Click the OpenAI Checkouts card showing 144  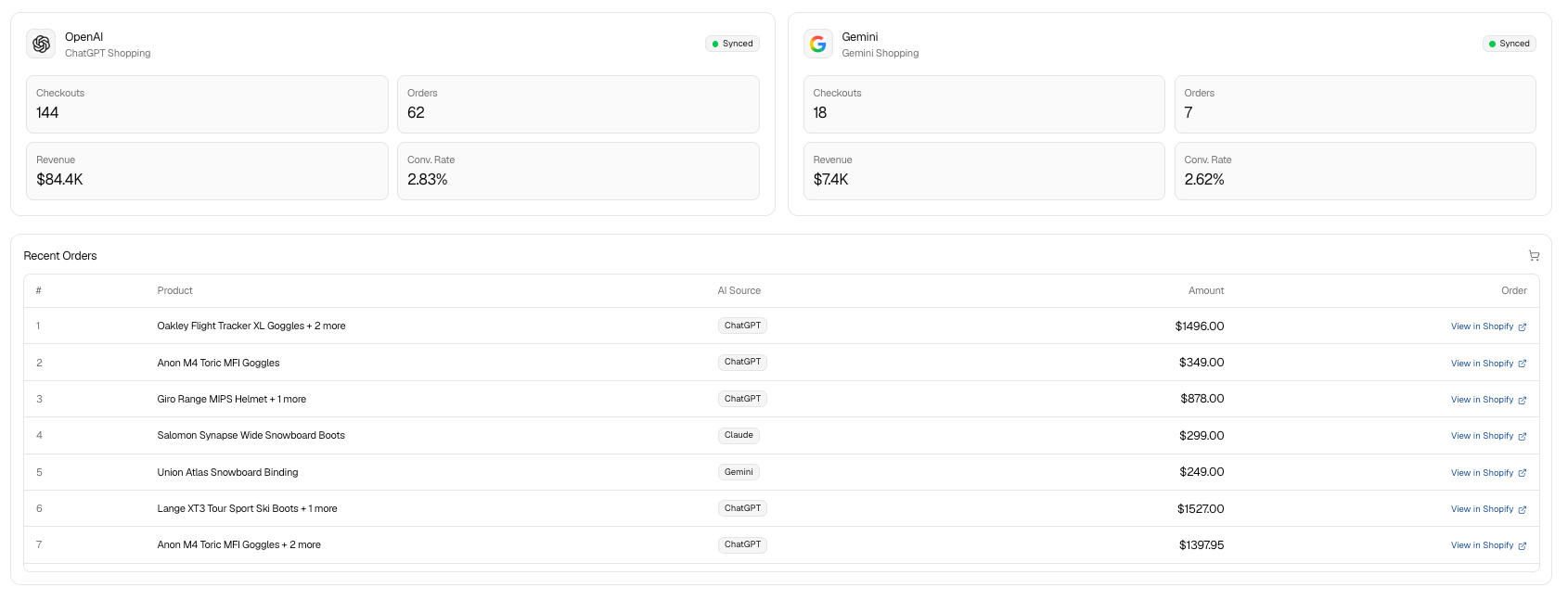pyautogui.click(x=207, y=104)
